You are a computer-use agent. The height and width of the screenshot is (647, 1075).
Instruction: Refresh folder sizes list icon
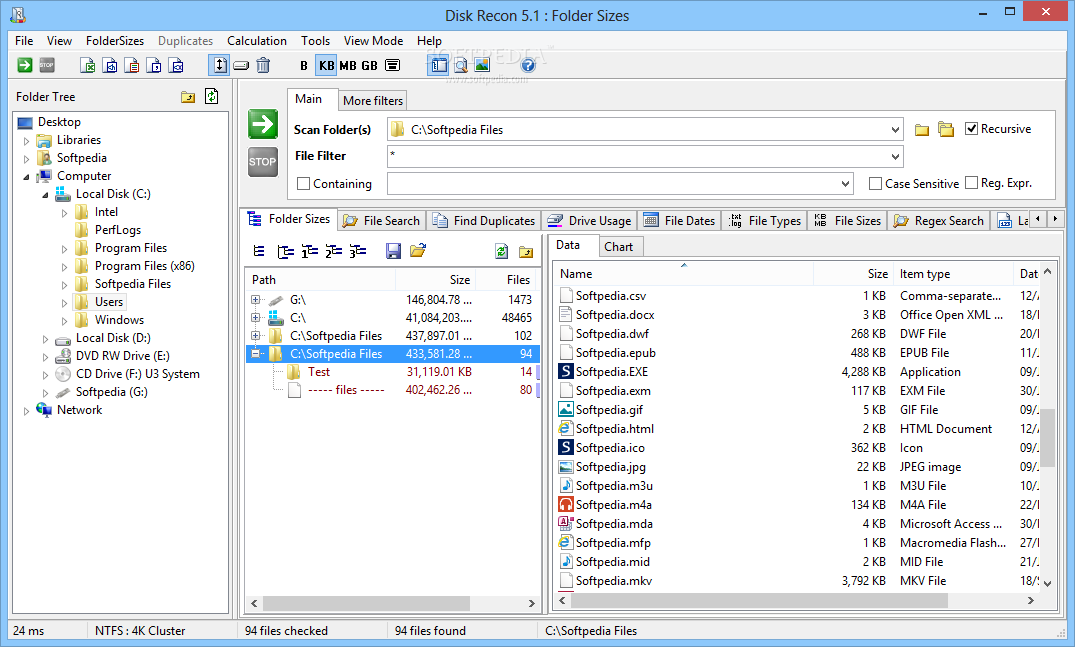click(502, 252)
